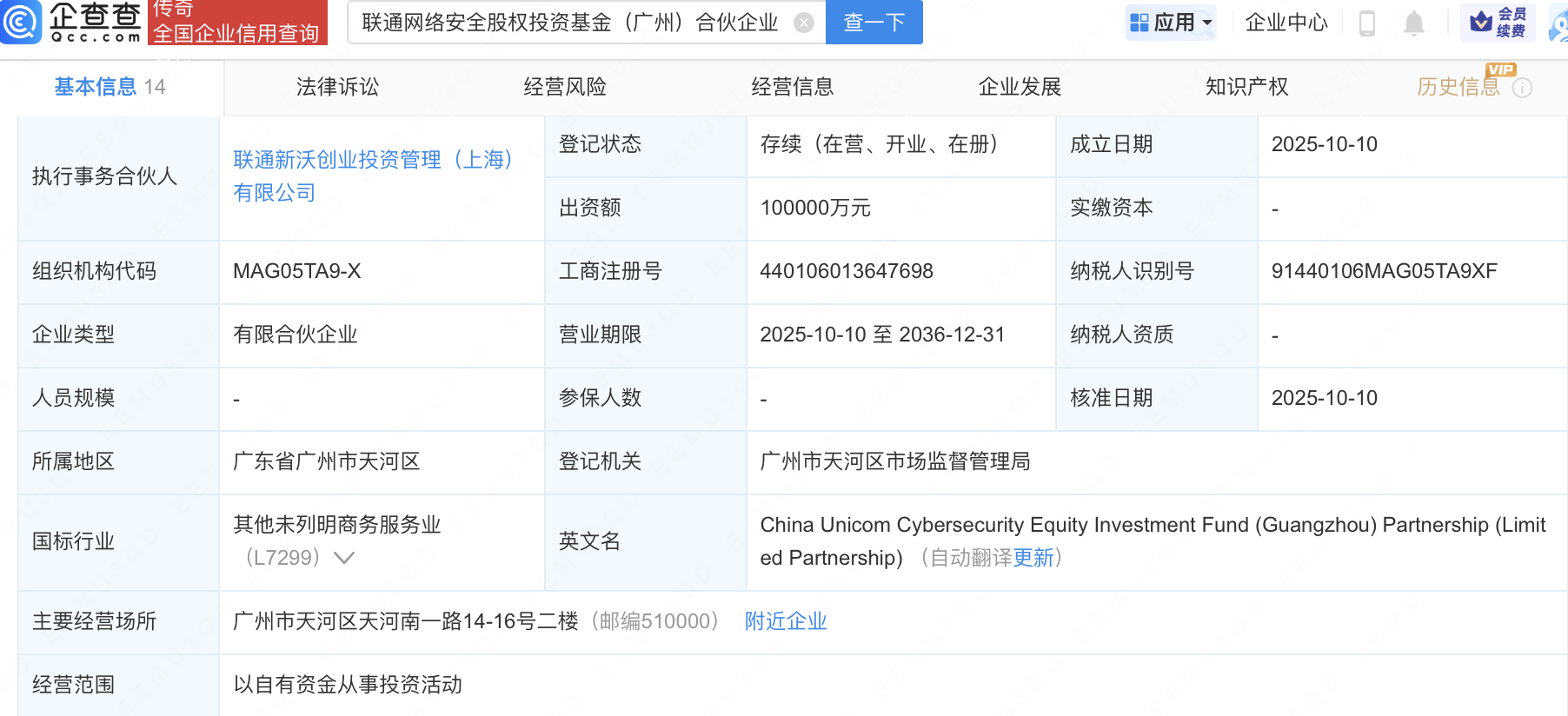
Task: Go to the 企业发展 tab
Action: tap(1020, 87)
